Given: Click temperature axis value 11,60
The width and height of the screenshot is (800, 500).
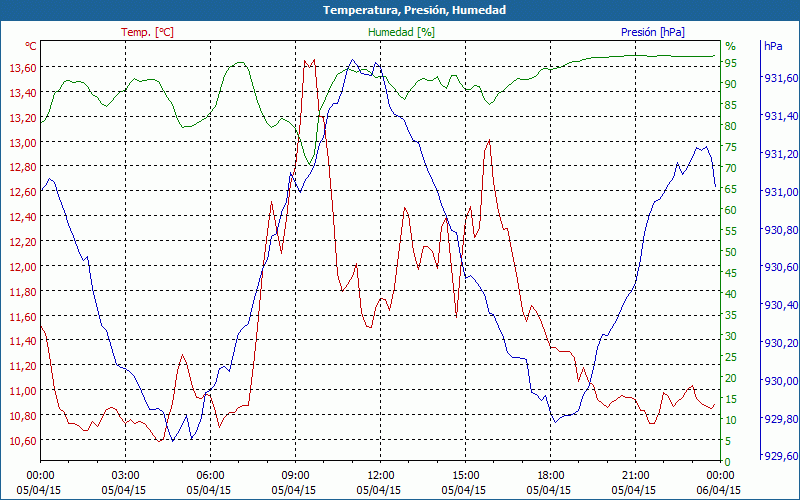Looking at the screenshot, I should pos(23,316).
